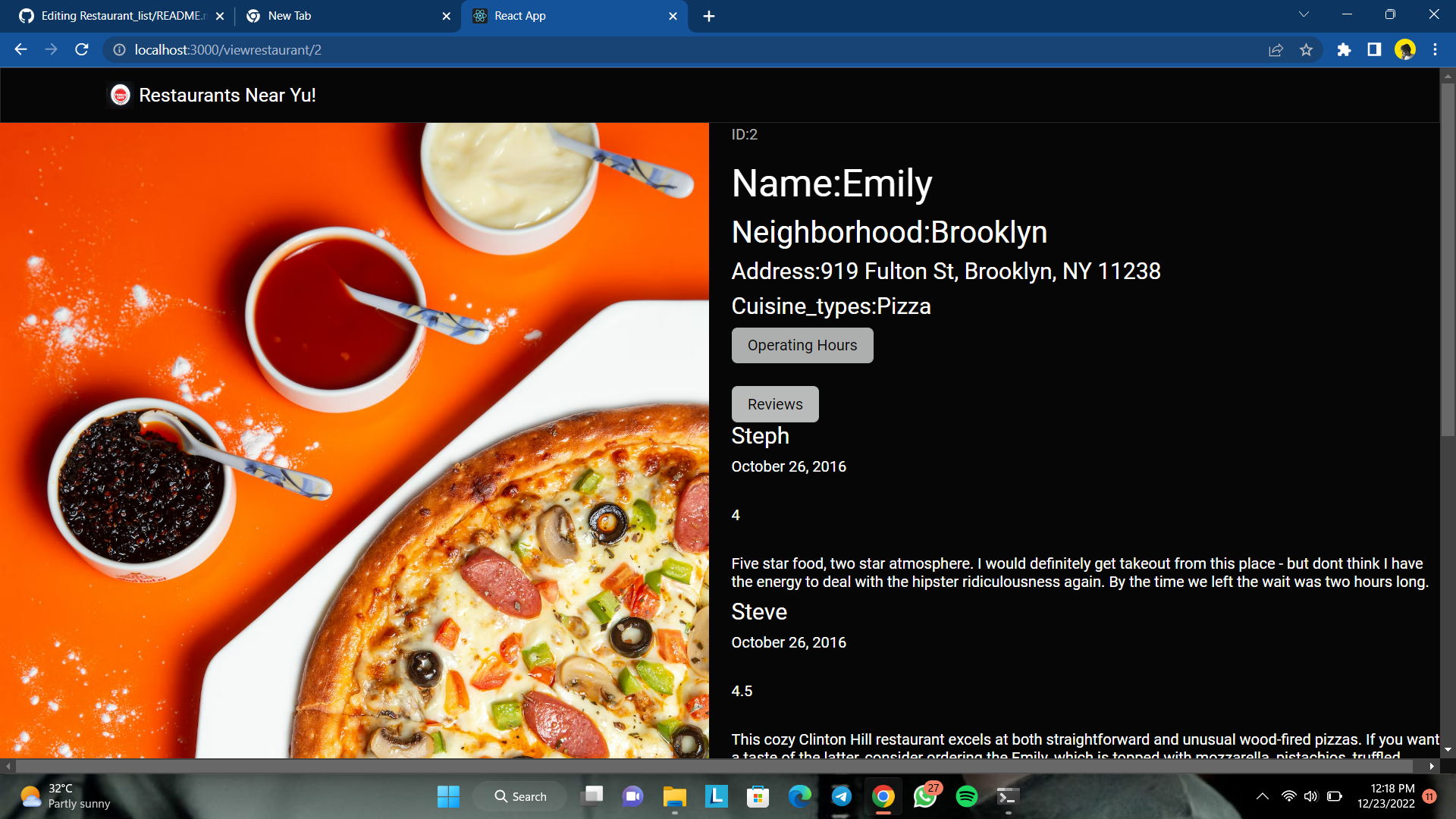Screen dimensions: 1456x819
Task: Click the volume icon in the system tray
Action: point(1311,796)
